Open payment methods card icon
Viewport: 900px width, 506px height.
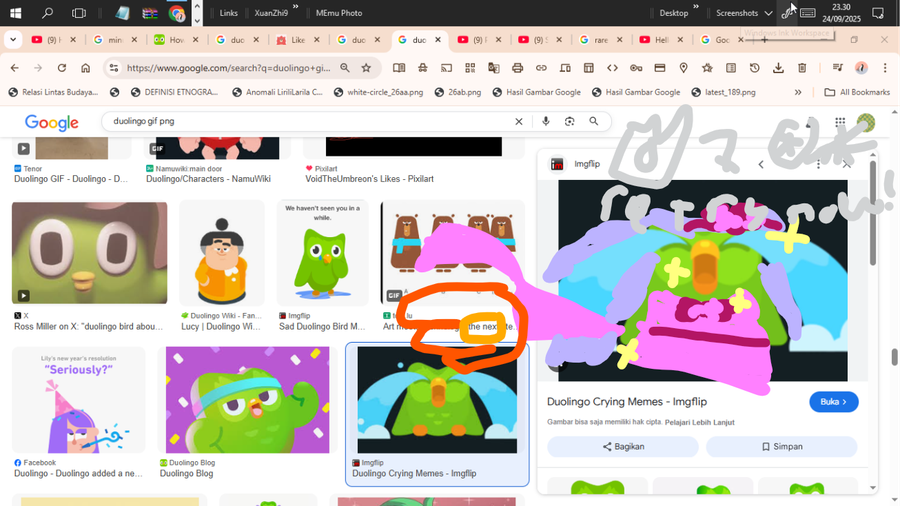(x=660, y=68)
